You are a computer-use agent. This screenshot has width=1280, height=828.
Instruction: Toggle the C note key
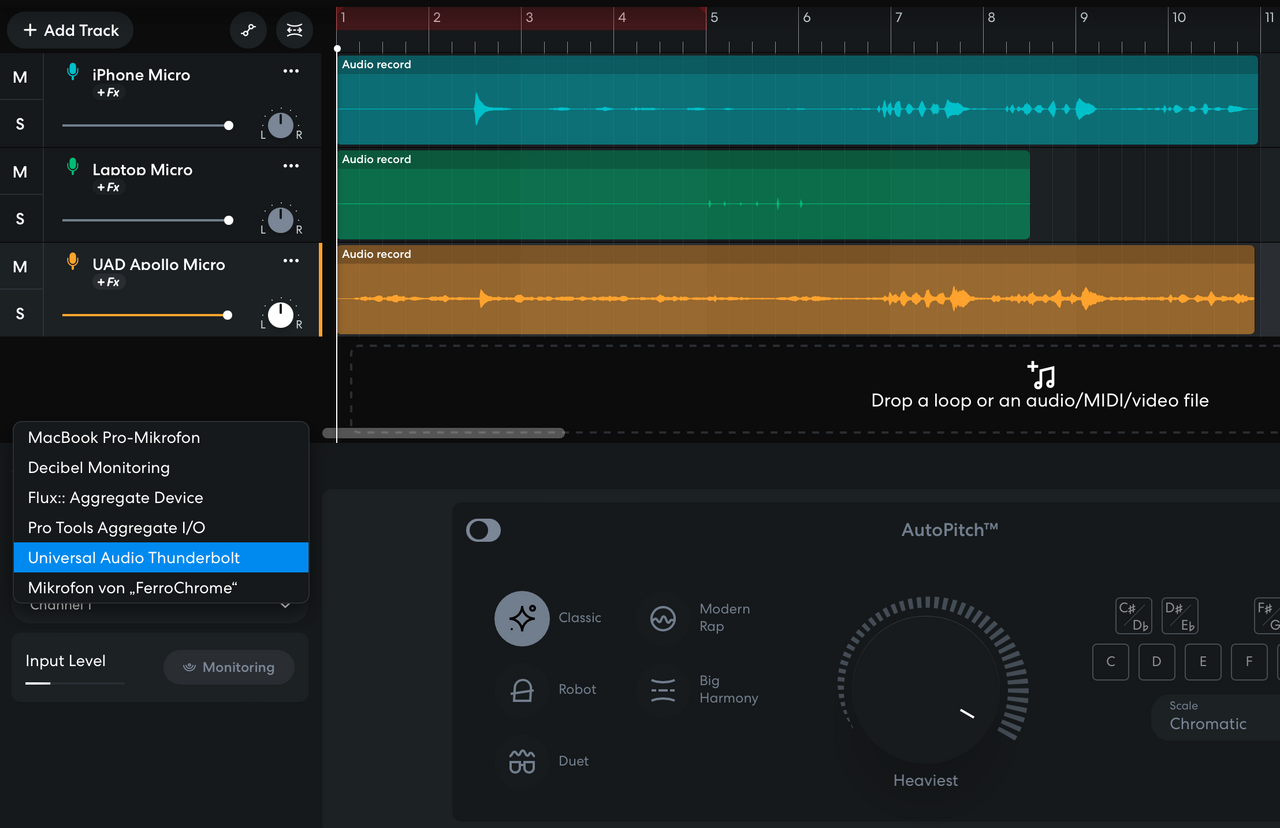[1111, 662]
